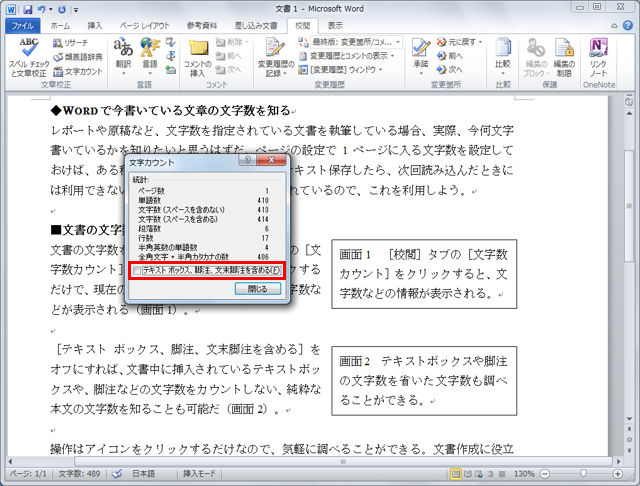This screenshot has width=640, height=486.
Task: Click the top small icon right of 言語
Action: pos(171,42)
